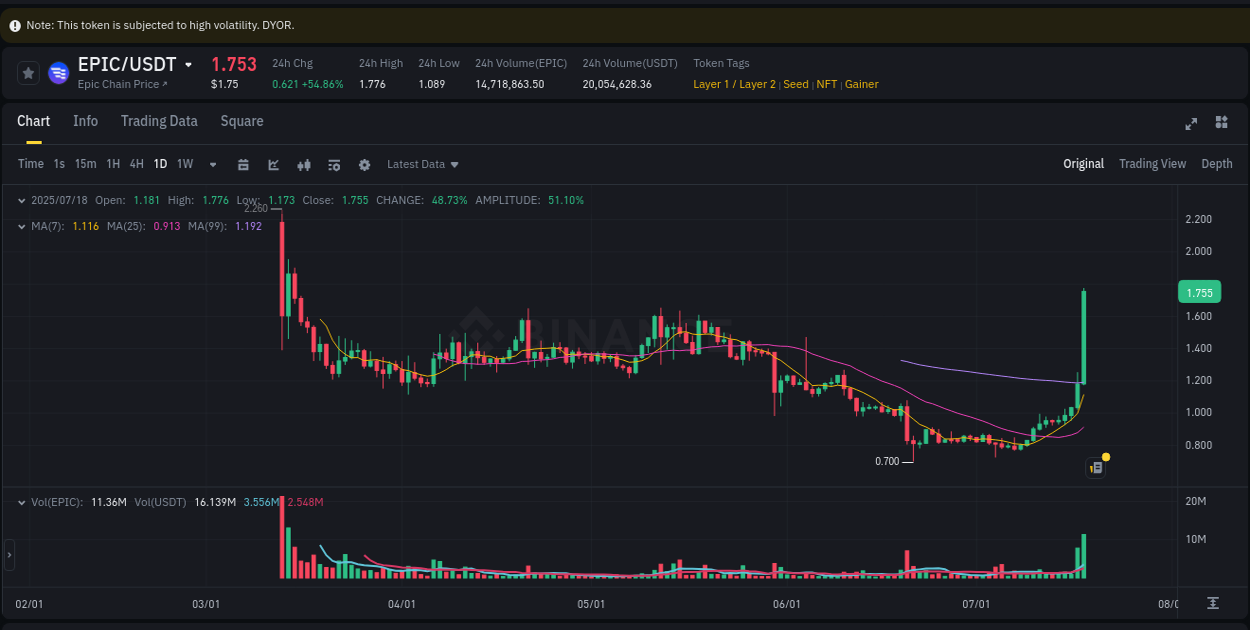Switch to the Trading Data tab

click(x=159, y=121)
